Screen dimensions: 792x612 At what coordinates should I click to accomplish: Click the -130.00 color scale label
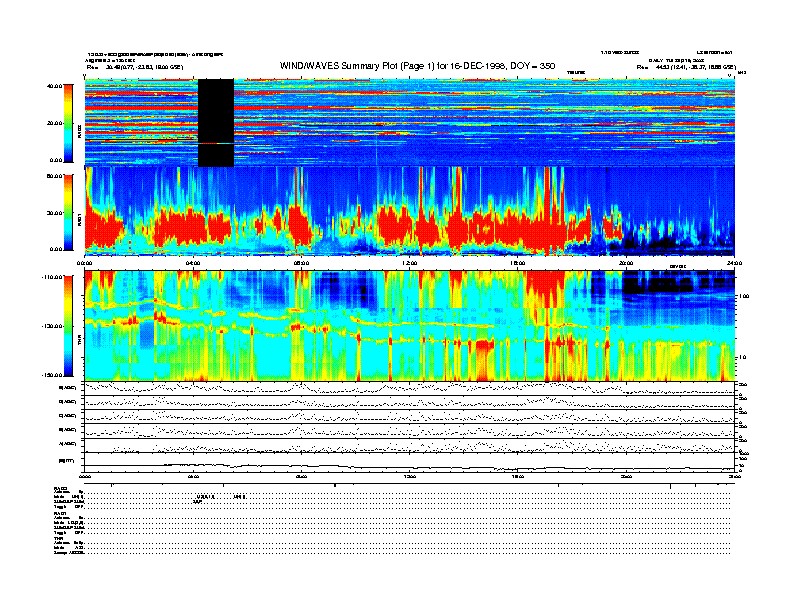pos(53,326)
